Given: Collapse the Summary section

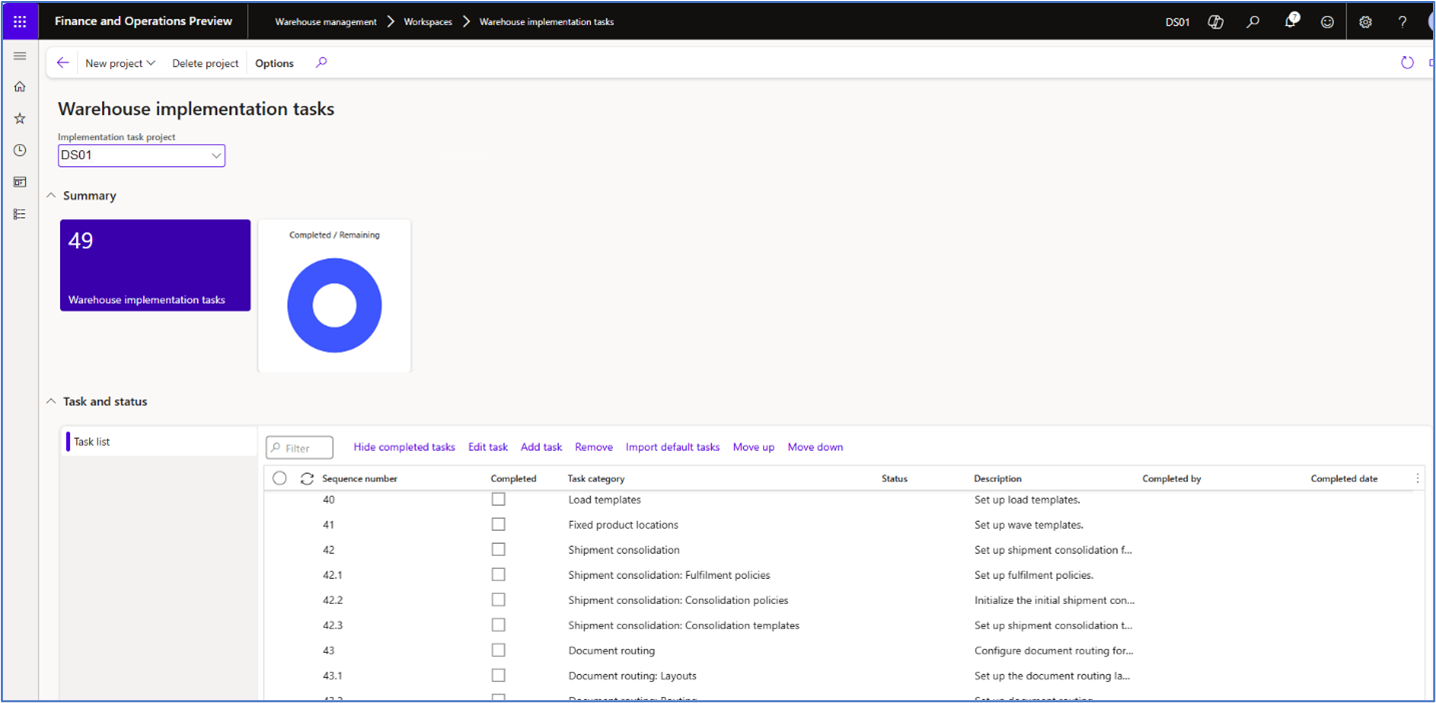Looking at the screenshot, I should (x=52, y=196).
